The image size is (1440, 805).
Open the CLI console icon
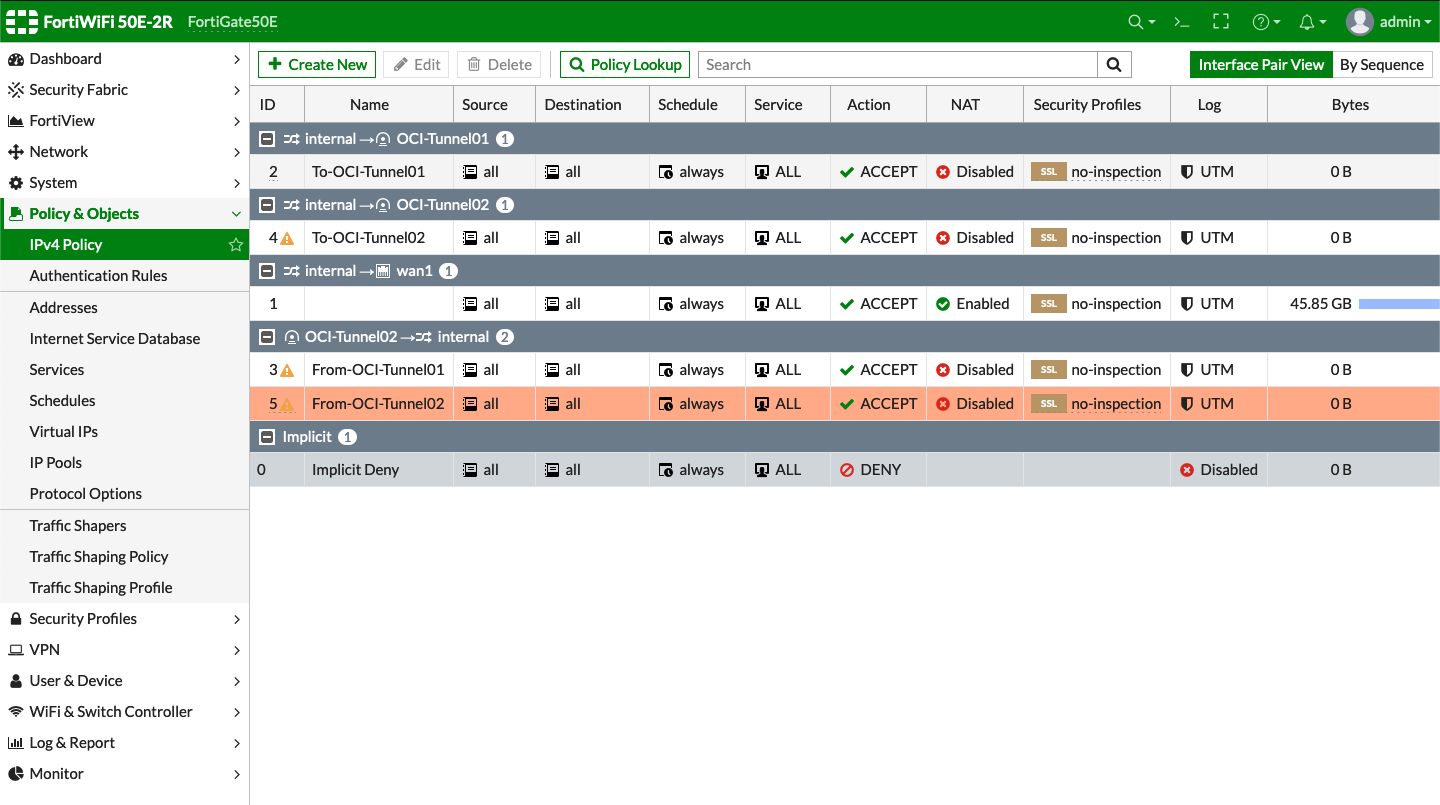pyautogui.click(x=1181, y=21)
